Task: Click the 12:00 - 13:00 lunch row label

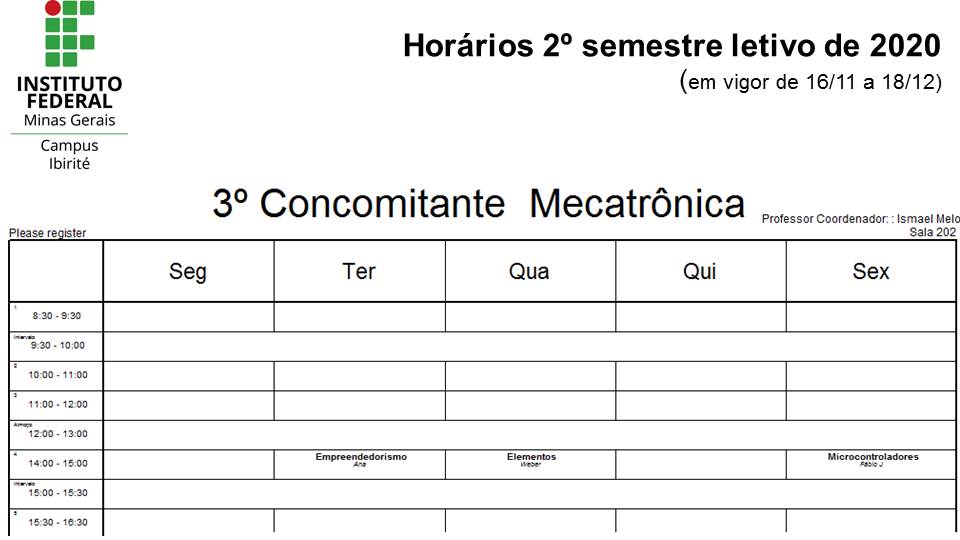Action: 57,434
